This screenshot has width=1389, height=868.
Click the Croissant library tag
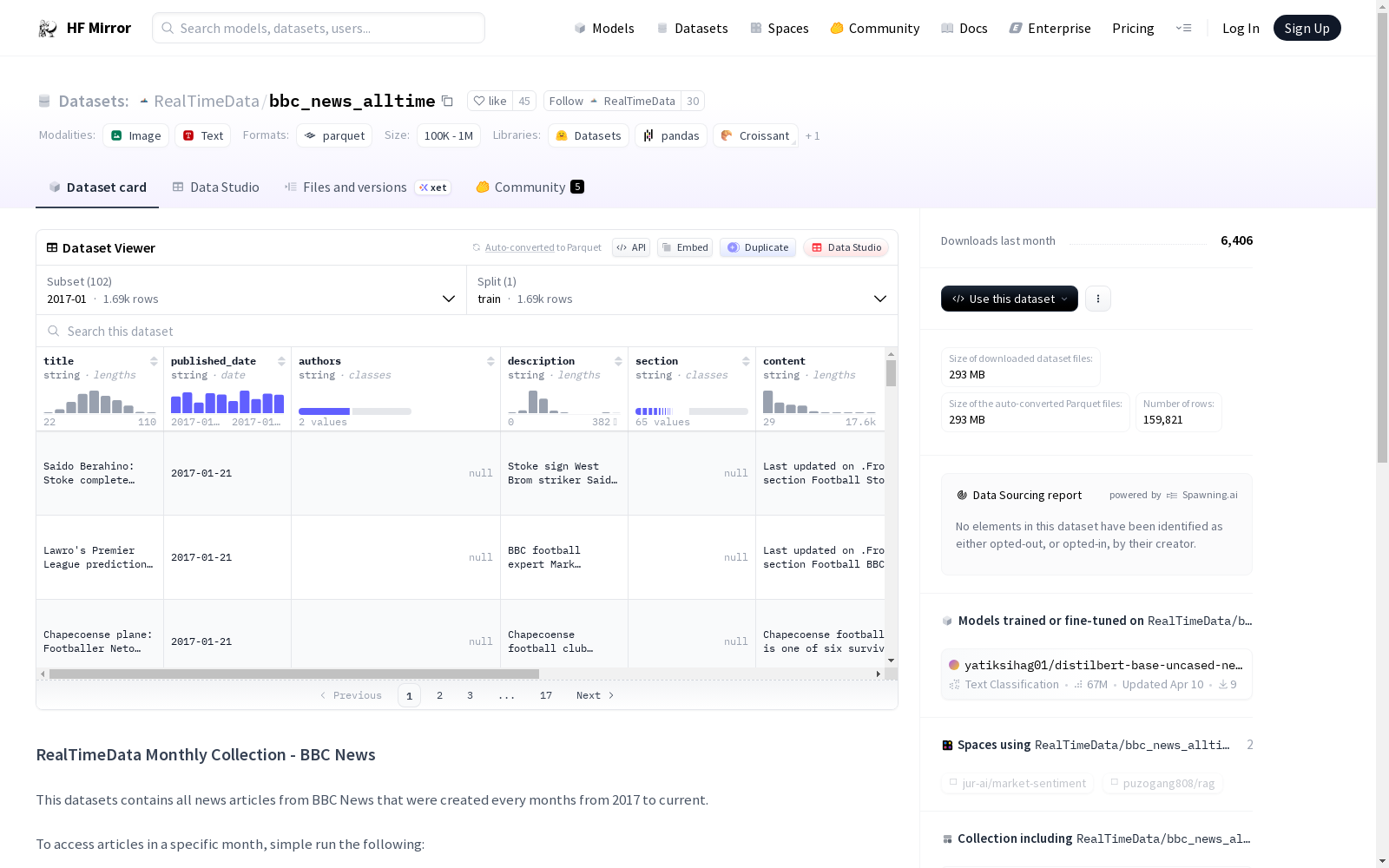755,135
